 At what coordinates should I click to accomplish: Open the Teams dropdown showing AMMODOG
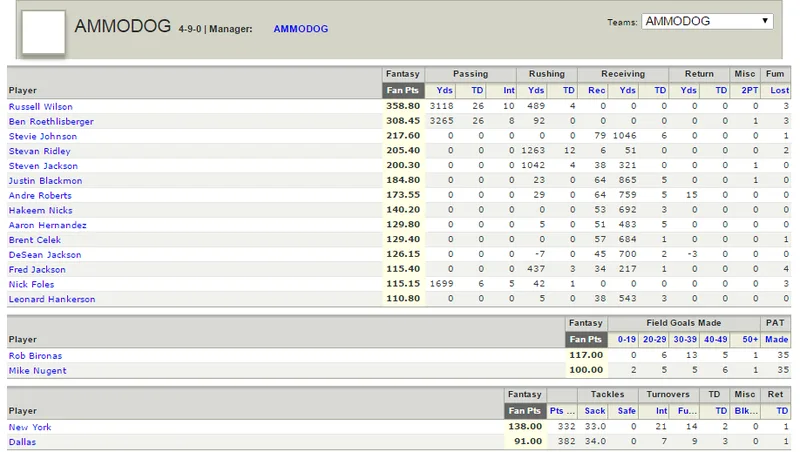pos(707,21)
